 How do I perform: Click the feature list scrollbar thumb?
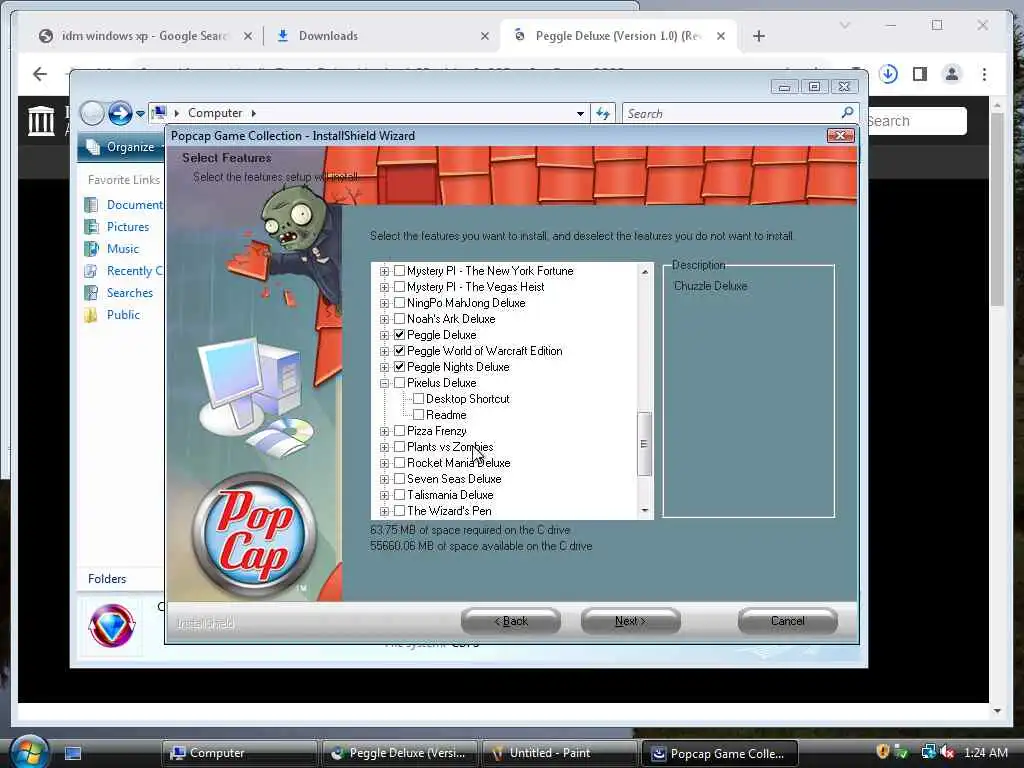644,444
